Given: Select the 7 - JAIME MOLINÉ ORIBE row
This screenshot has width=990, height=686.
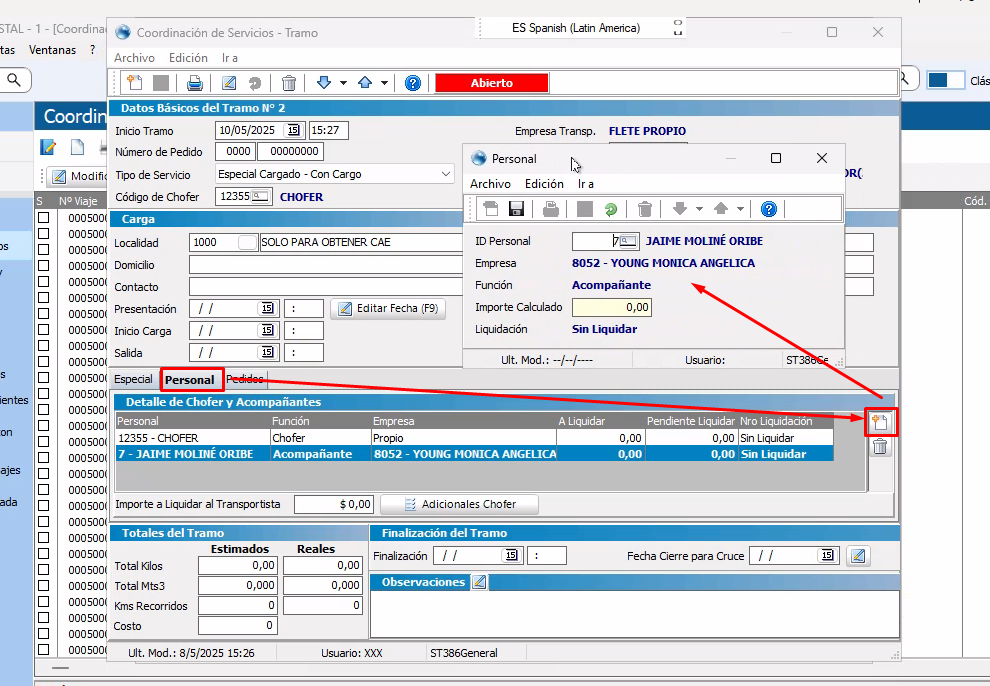Looking at the screenshot, I should (475, 454).
